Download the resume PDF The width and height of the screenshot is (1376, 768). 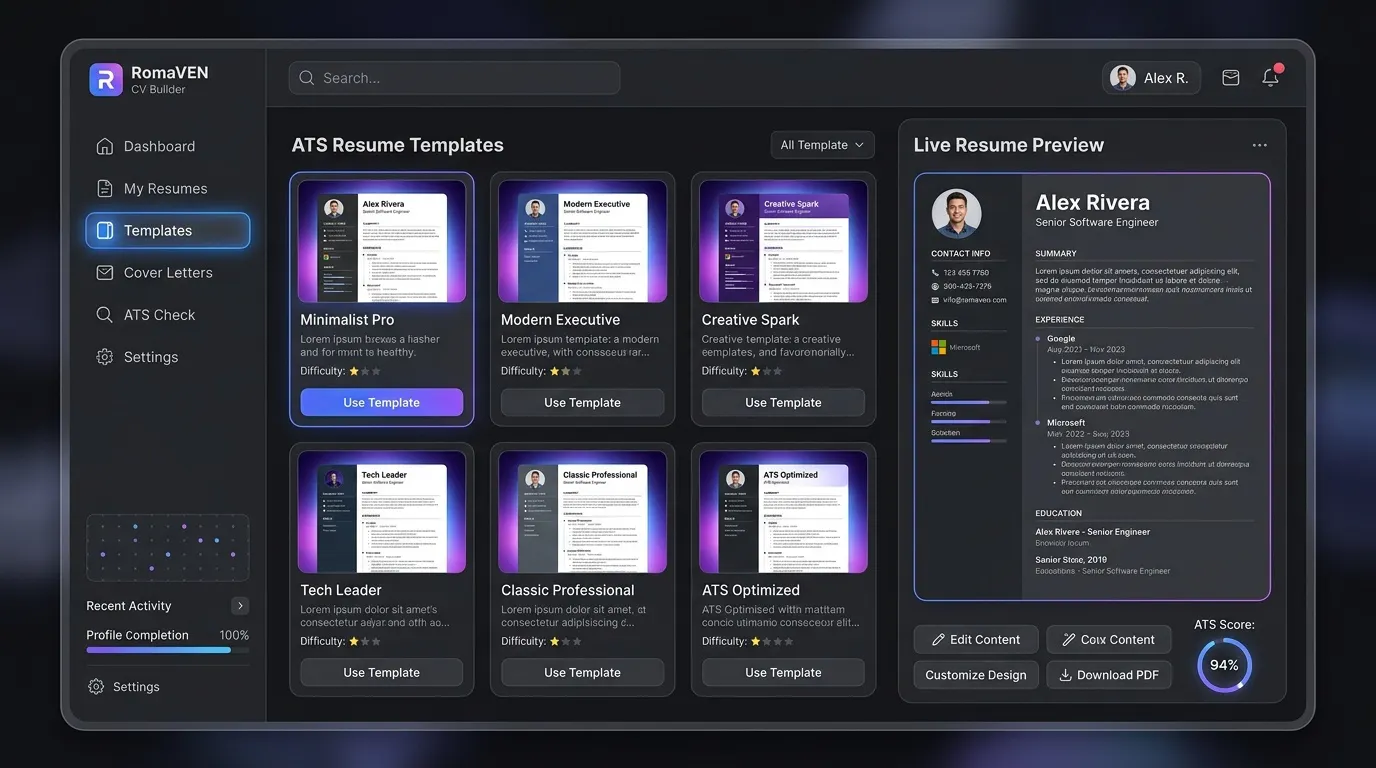pyautogui.click(x=1109, y=675)
